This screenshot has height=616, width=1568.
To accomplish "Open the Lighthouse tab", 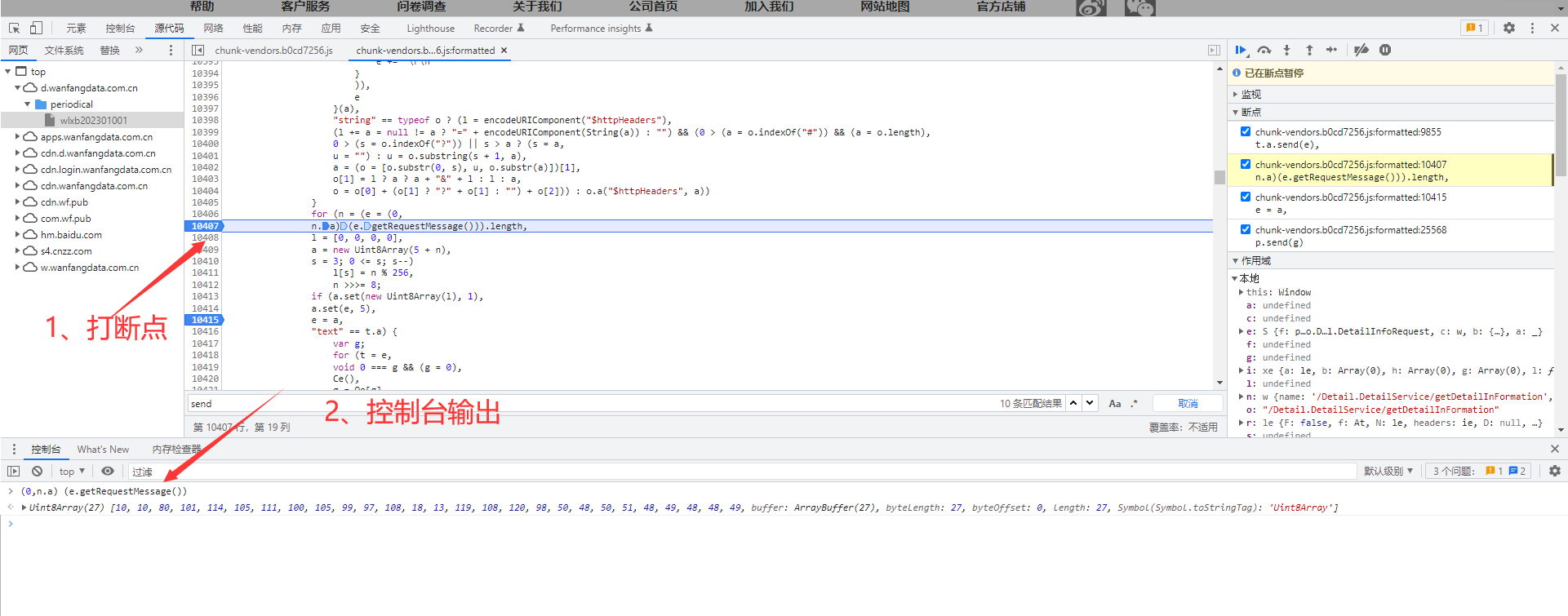I will click(x=431, y=28).
